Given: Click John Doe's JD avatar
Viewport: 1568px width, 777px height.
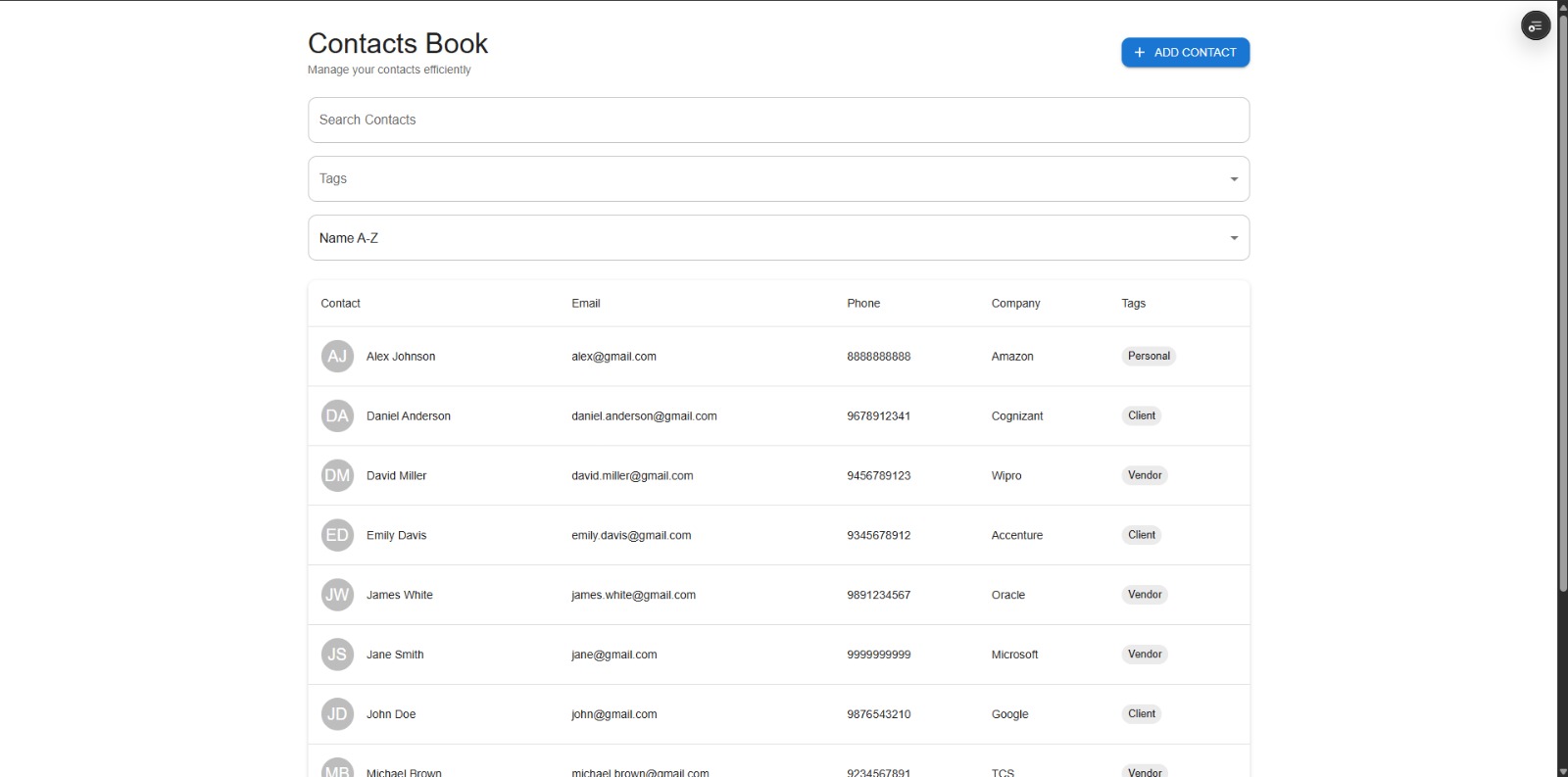Looking at the screenshot, I should pos(337,714).
